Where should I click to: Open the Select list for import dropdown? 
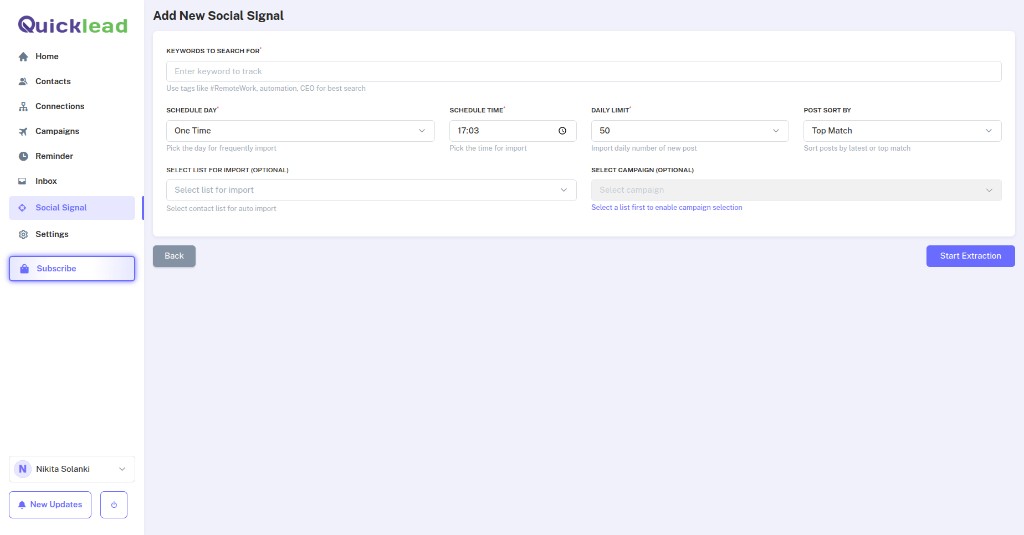[371, 190]
